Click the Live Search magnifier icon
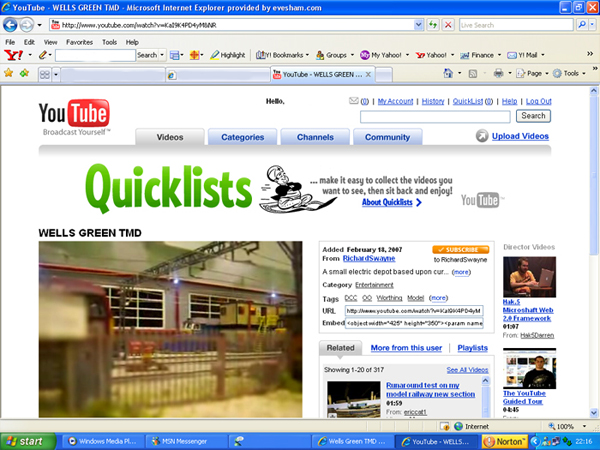This screenshot has height=450, width=600. pyautogui.click(x=582, y=25)
